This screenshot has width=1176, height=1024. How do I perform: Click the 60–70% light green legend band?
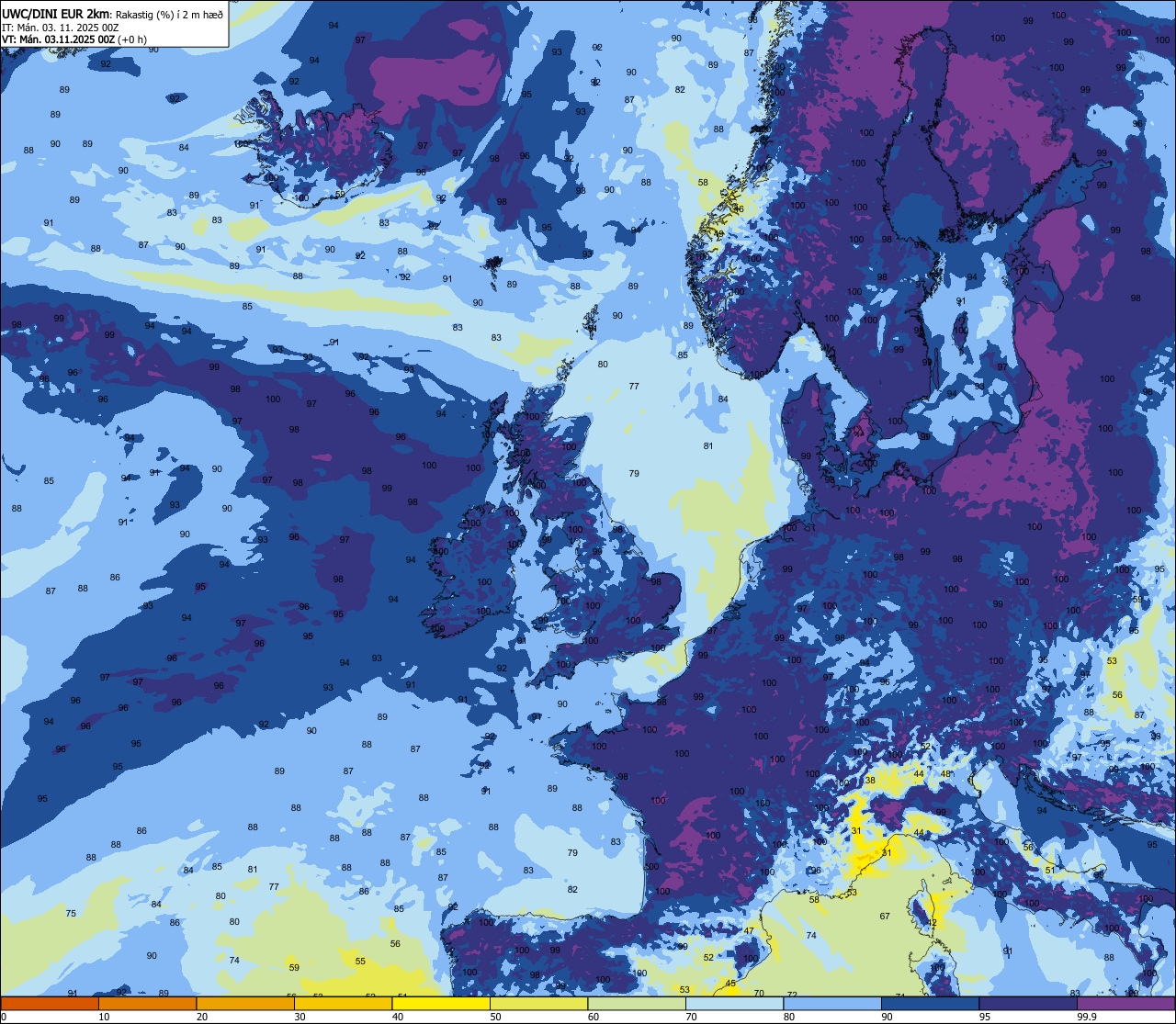tap(637, 1003)
